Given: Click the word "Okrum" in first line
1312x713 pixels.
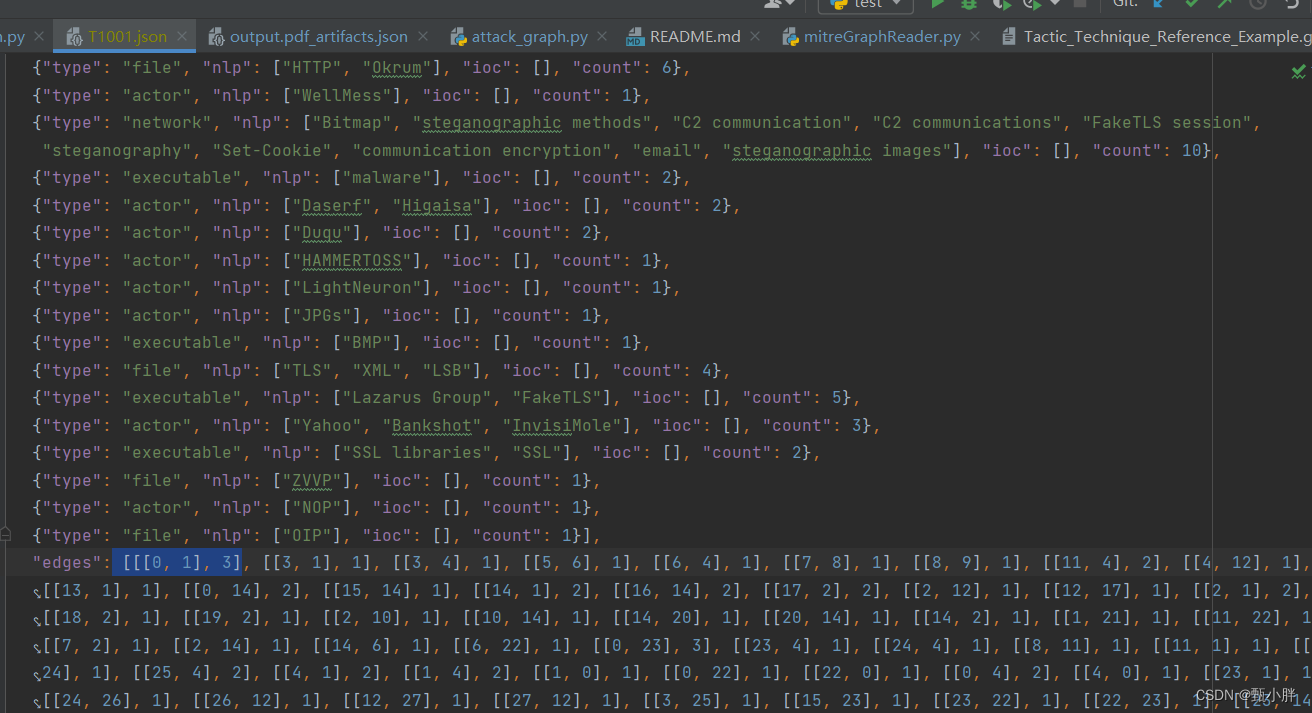Looking at the screenshot, I should pyautogui.click(x=397, y=68).
